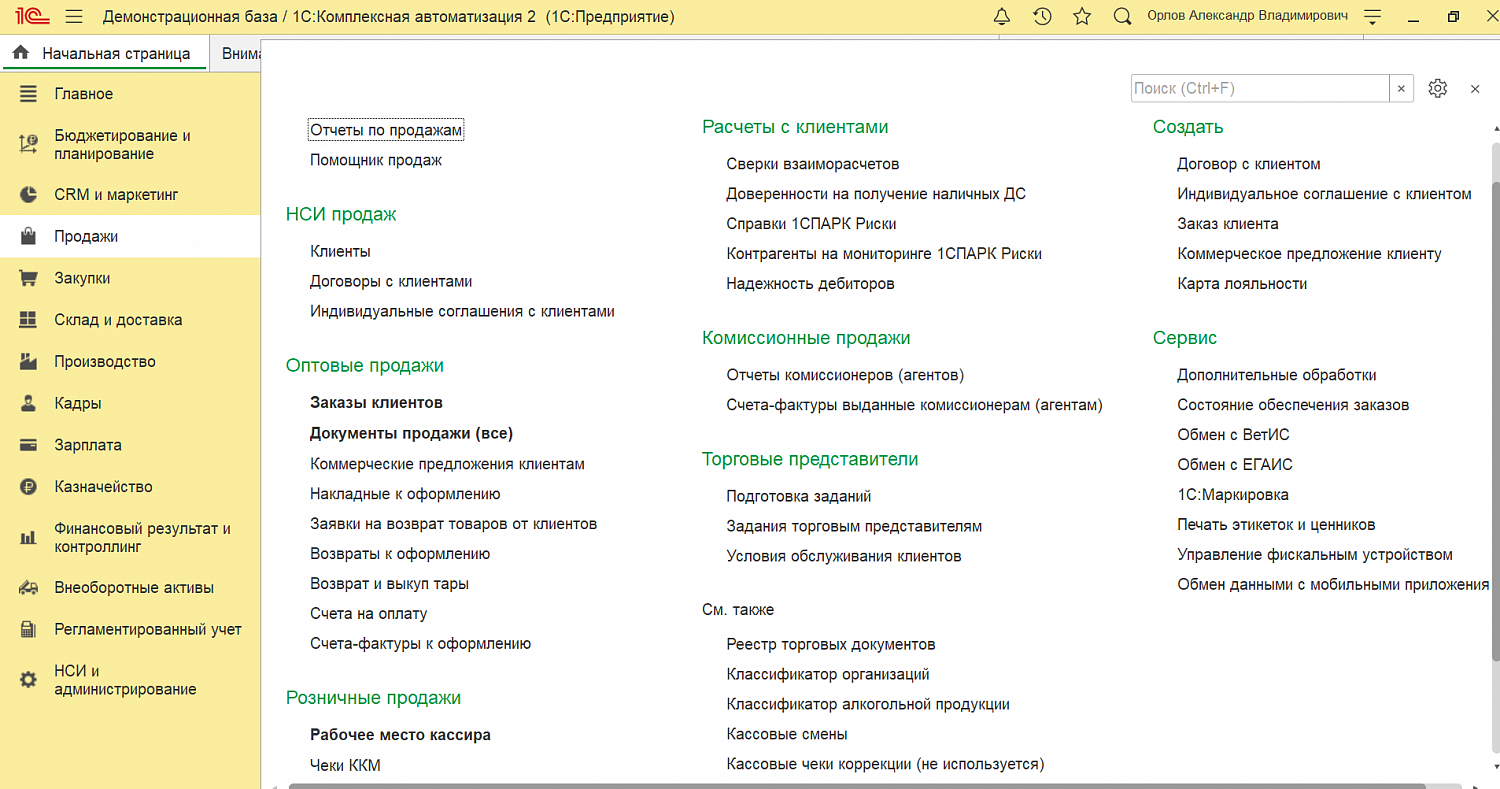Viewport: 1500px width, 789px height.
Task: Click the Главное section icon
Action: pos(29,94)
